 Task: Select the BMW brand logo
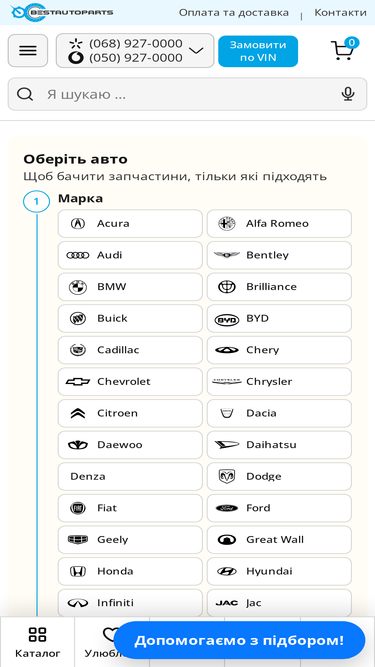(78, 287)
